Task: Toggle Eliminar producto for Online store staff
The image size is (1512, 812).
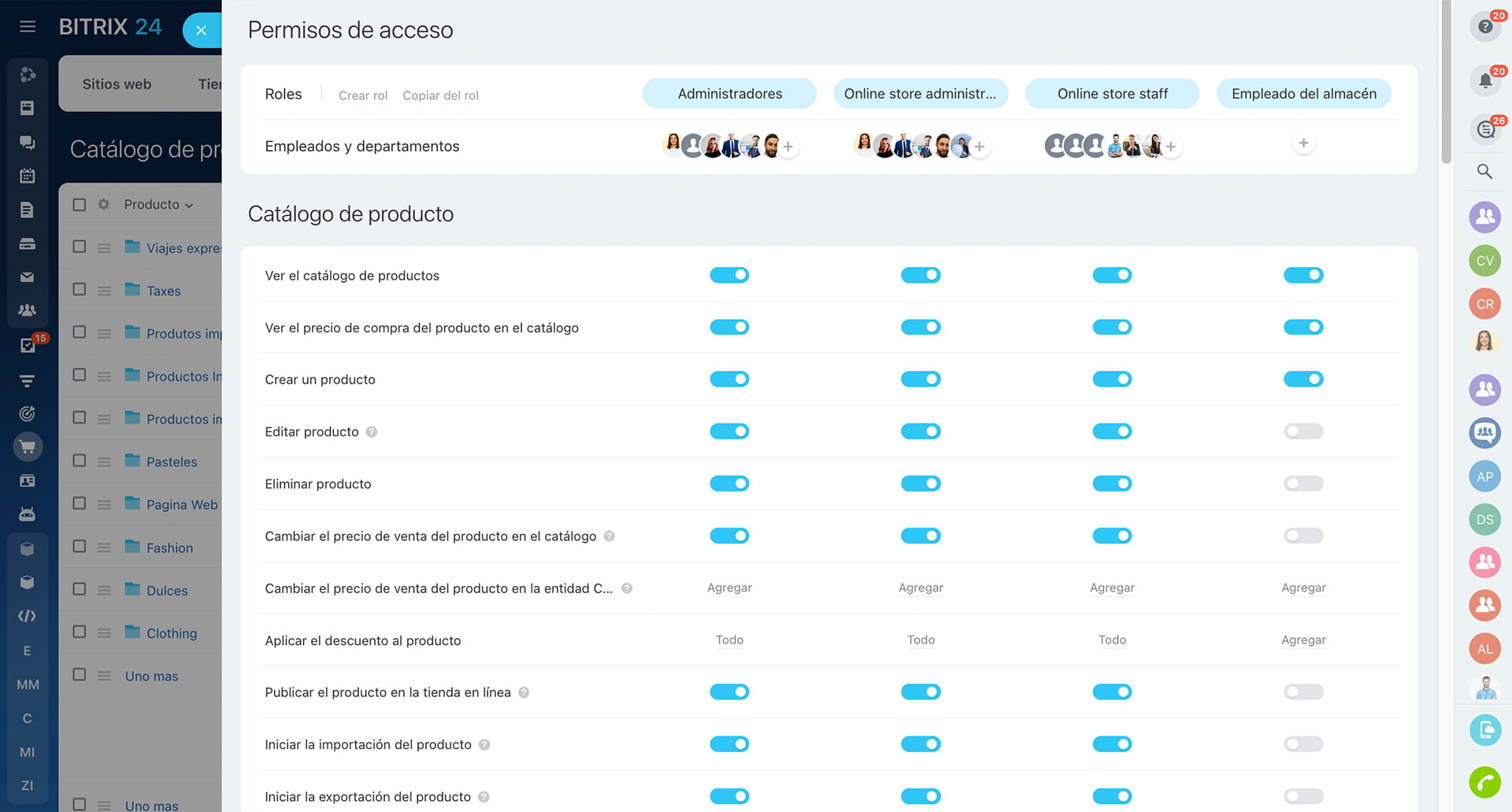Action: 1112,484
